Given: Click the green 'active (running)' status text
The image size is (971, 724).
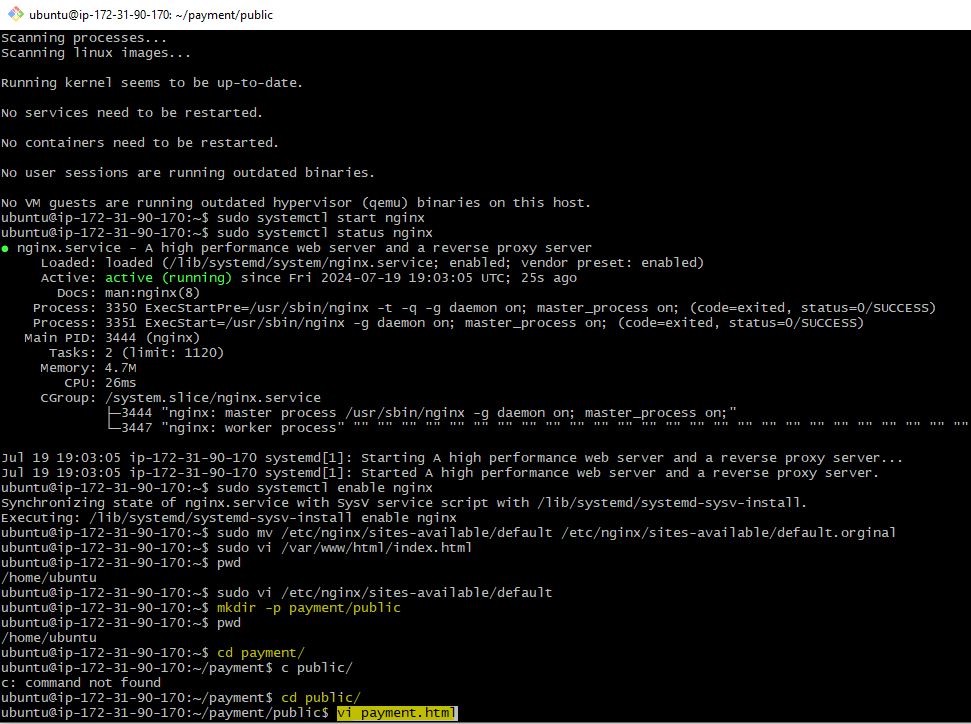Looking at the screenshot, I should tap(168, 277).
